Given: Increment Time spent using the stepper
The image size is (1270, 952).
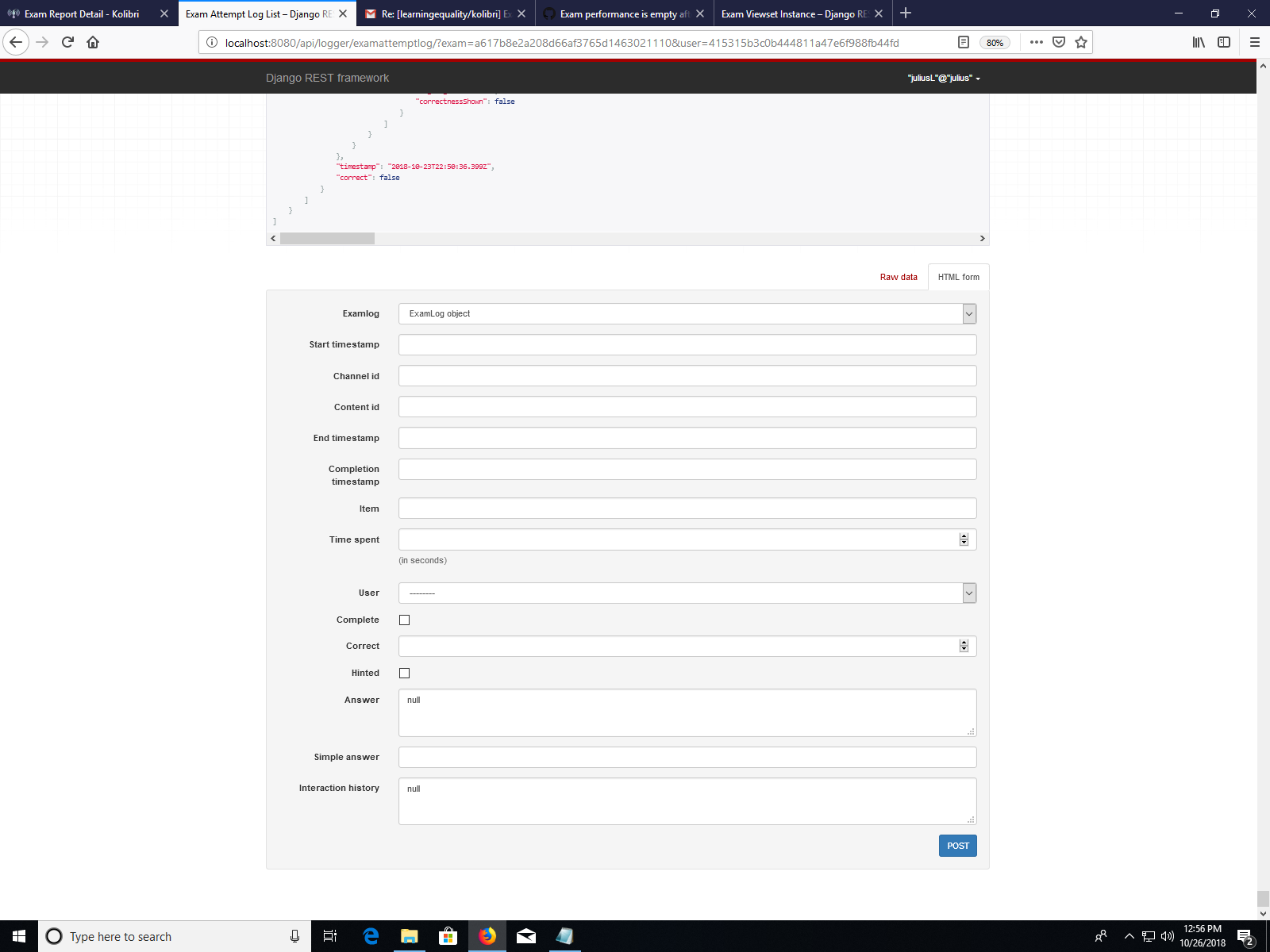Looking at the screenshot, I should (x=964, y=535).
